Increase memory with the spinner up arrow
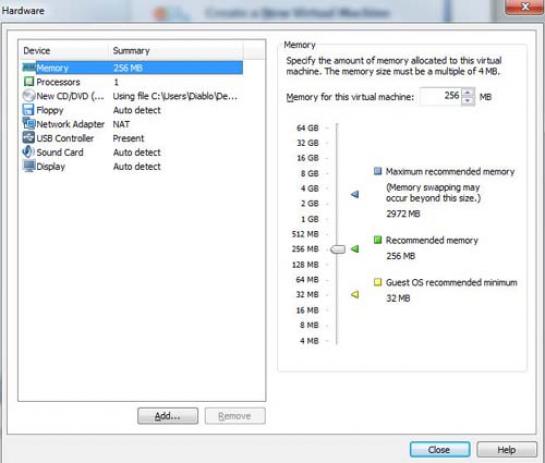 click(468, 93)
